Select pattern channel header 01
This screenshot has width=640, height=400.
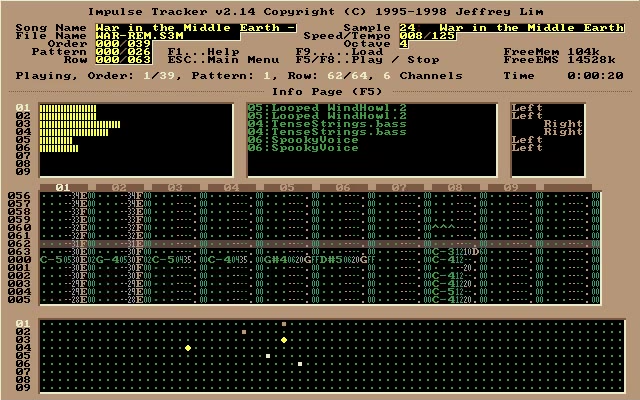coord(63,188)
